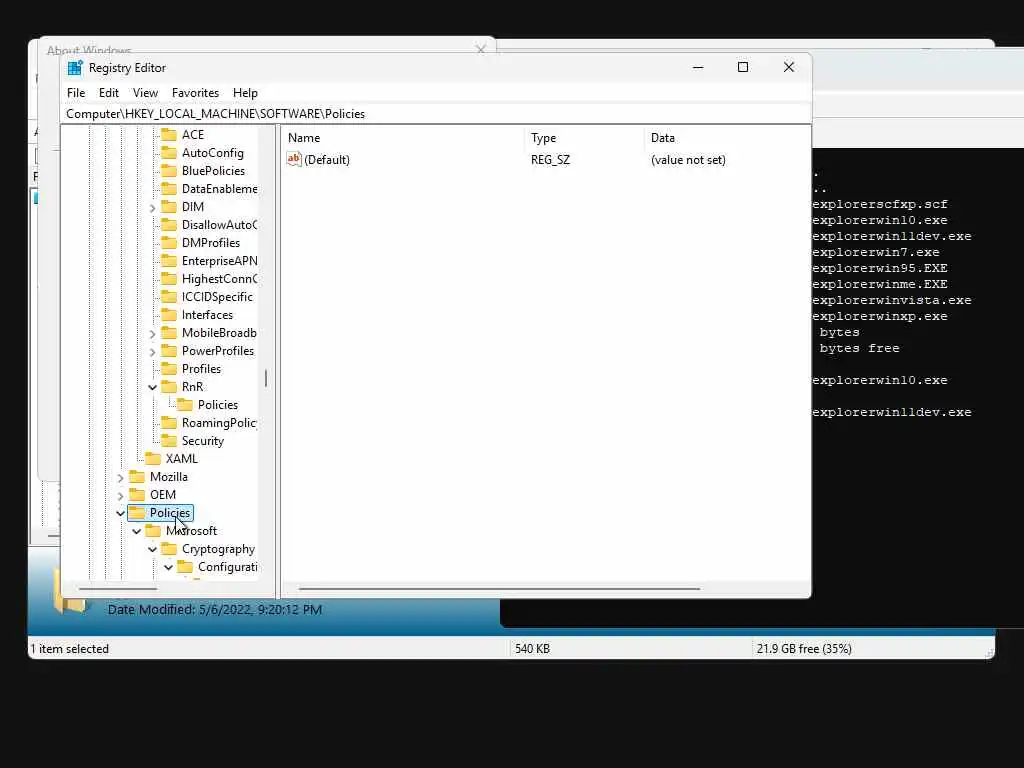The height and width of the screenshot is (768, 1024).
Task: Select the RoamingPolic folder icon
Action: 169,423
